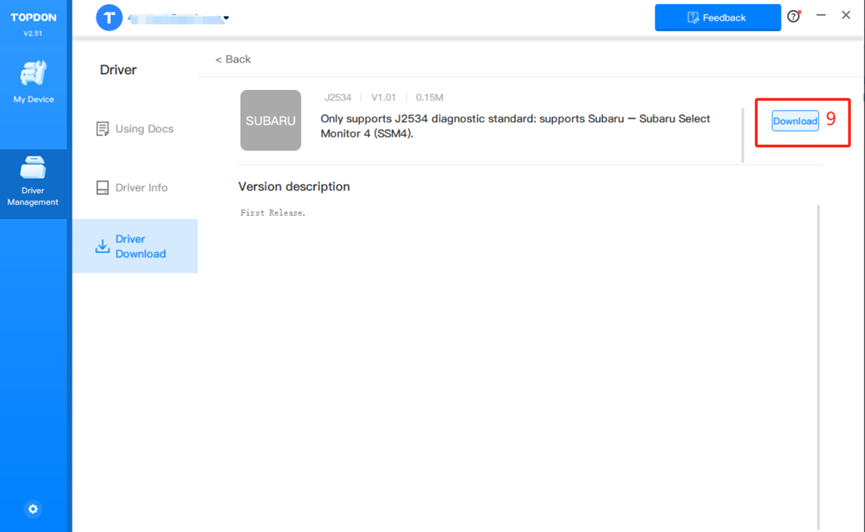This screenshot has width=865, height=532.
Task: Click the 0.15M size label
Action: pyautogui.click(x=429, y=98)
